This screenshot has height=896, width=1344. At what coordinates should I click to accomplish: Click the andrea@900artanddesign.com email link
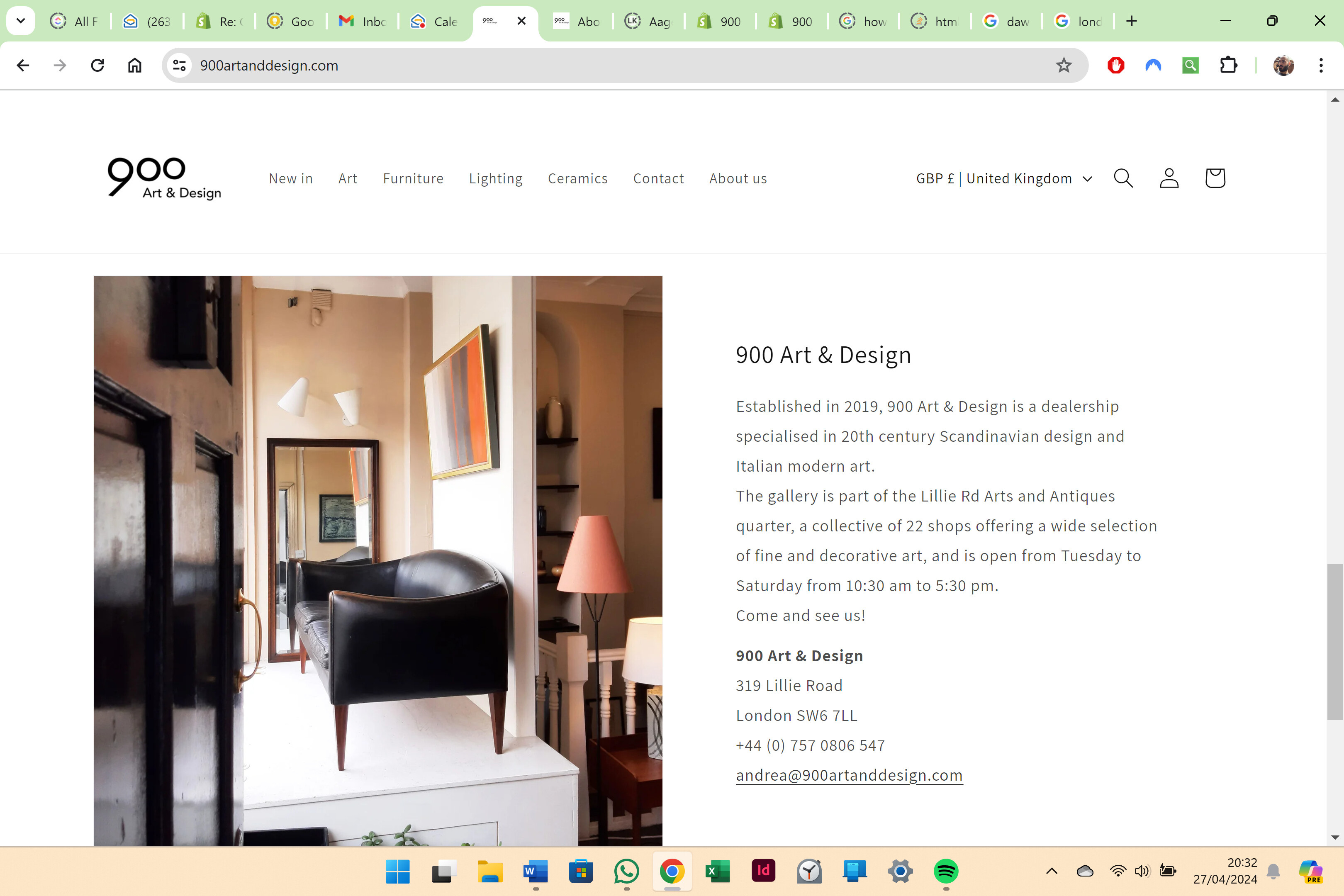click(x=849, y=775)
